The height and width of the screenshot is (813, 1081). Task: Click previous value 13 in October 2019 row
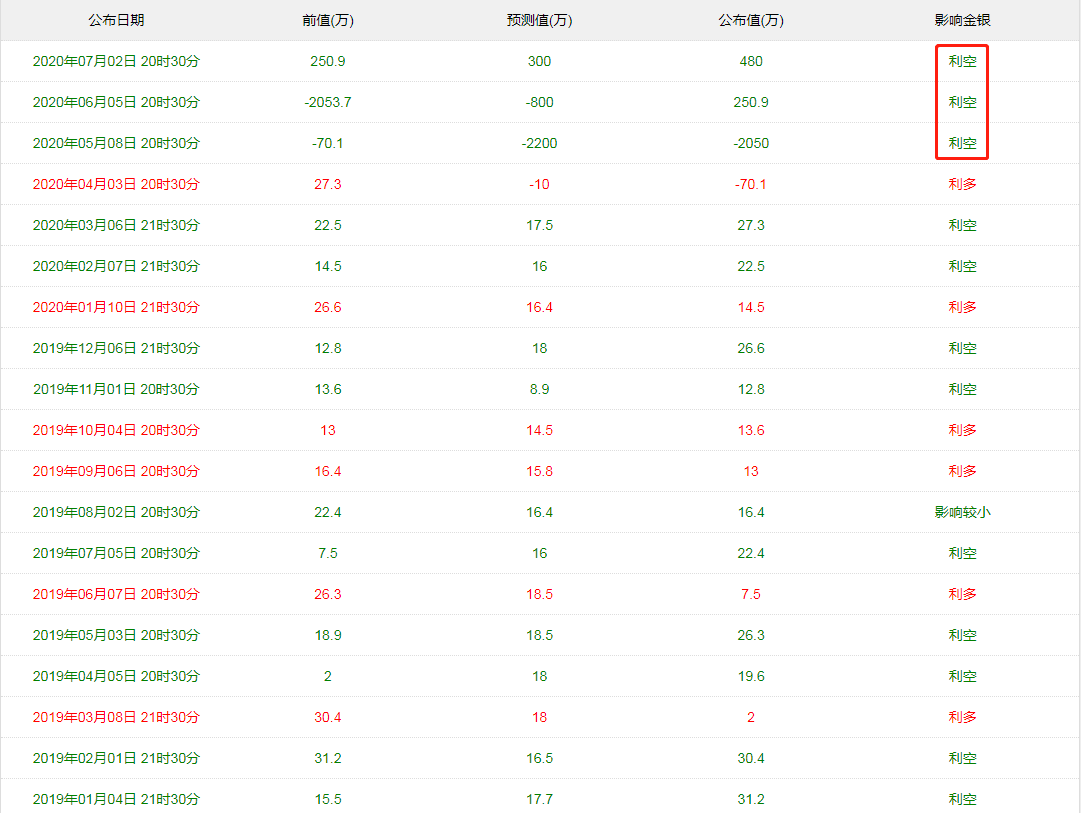[327, 430]
